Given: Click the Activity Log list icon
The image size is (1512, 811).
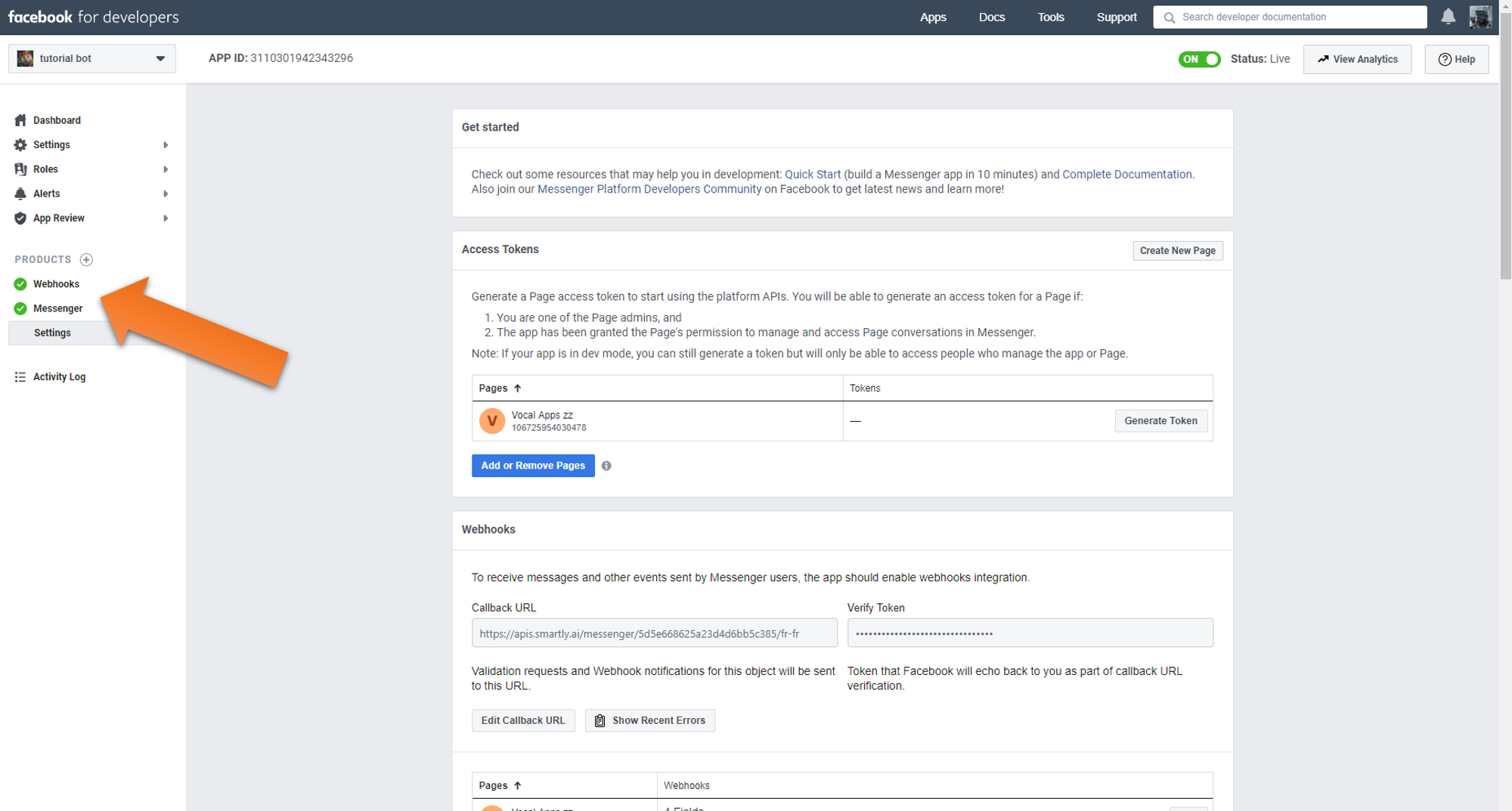Looking at the screenshot, I should tap(20, 376).
